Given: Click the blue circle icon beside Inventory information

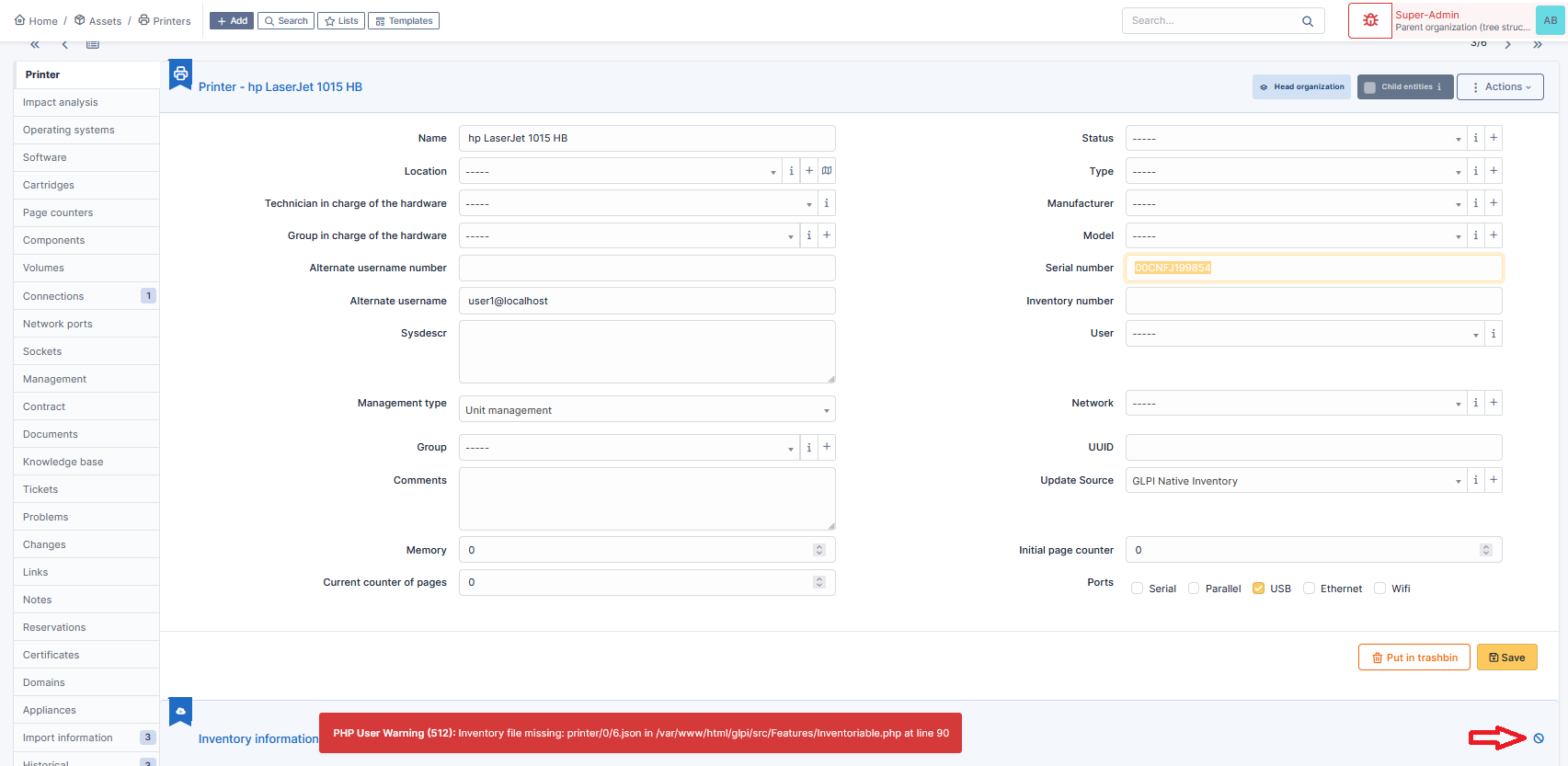Looking at the screenshot, I should 1539,738.
